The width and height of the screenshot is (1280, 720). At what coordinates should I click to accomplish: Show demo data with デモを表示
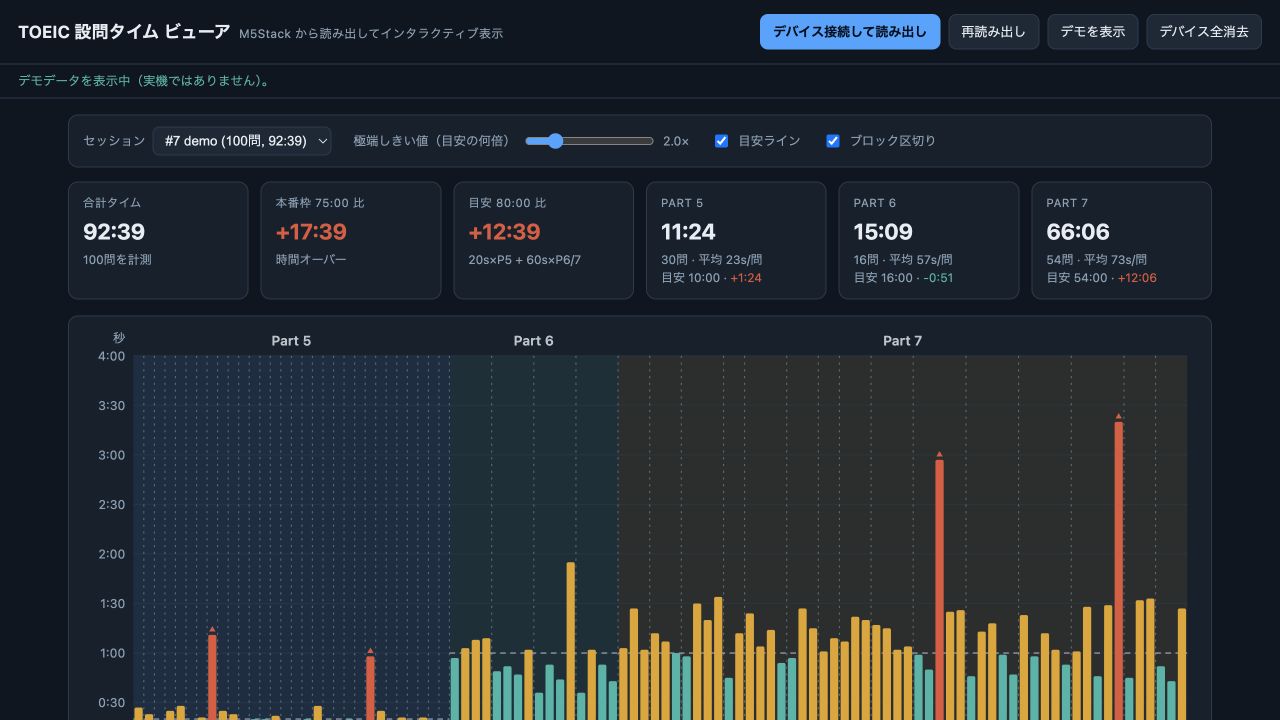[x=1093, y=32]
